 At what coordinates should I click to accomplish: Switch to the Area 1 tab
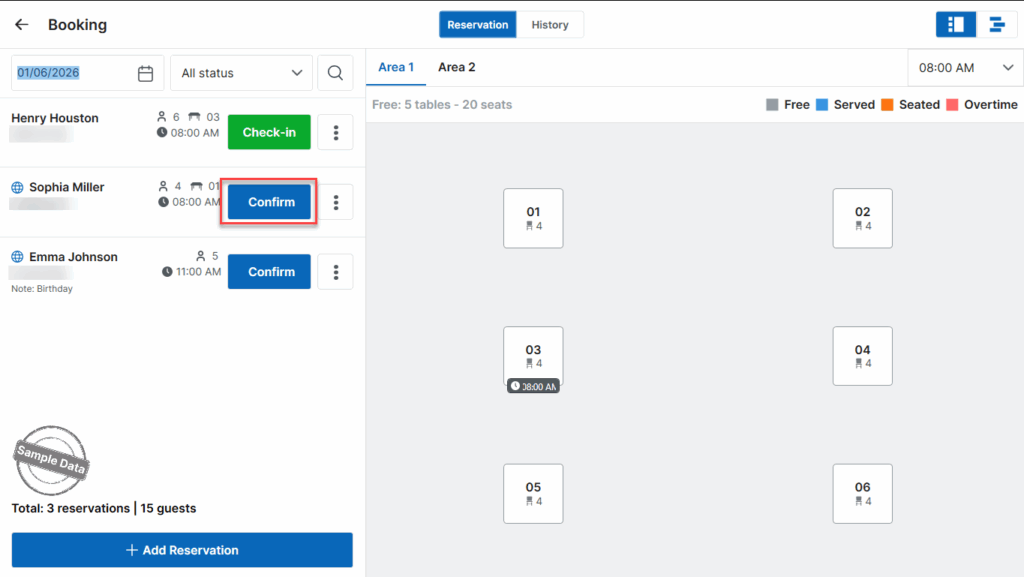[396, 67]
